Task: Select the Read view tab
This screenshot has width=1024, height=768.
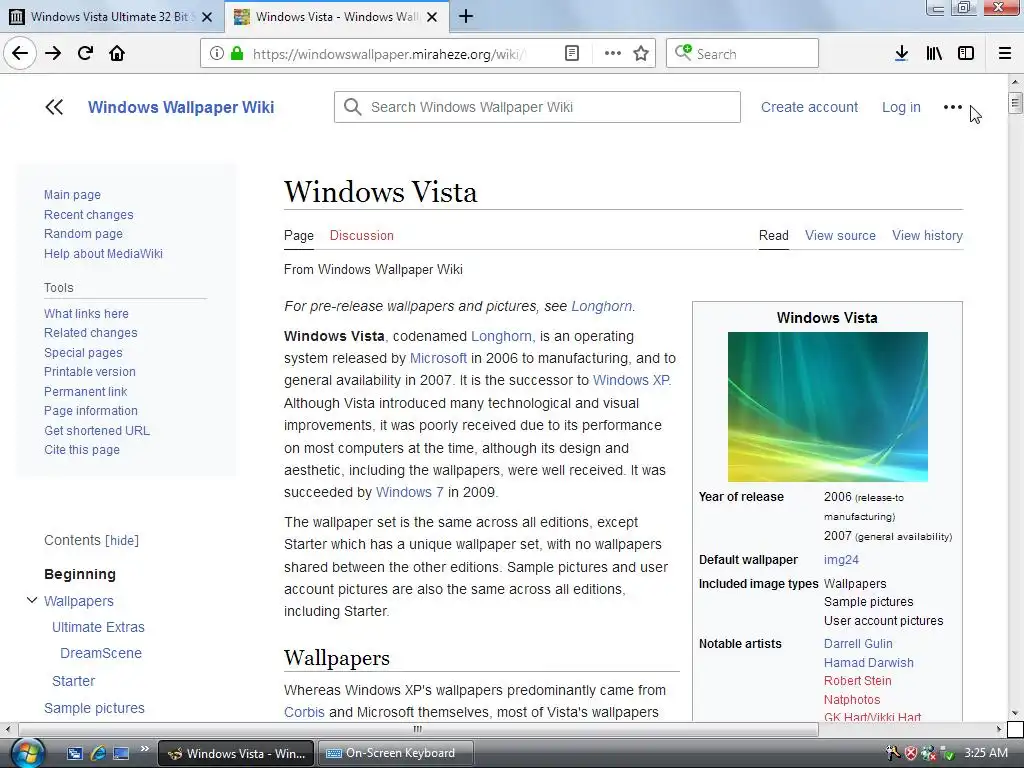Action: point(773,235)
